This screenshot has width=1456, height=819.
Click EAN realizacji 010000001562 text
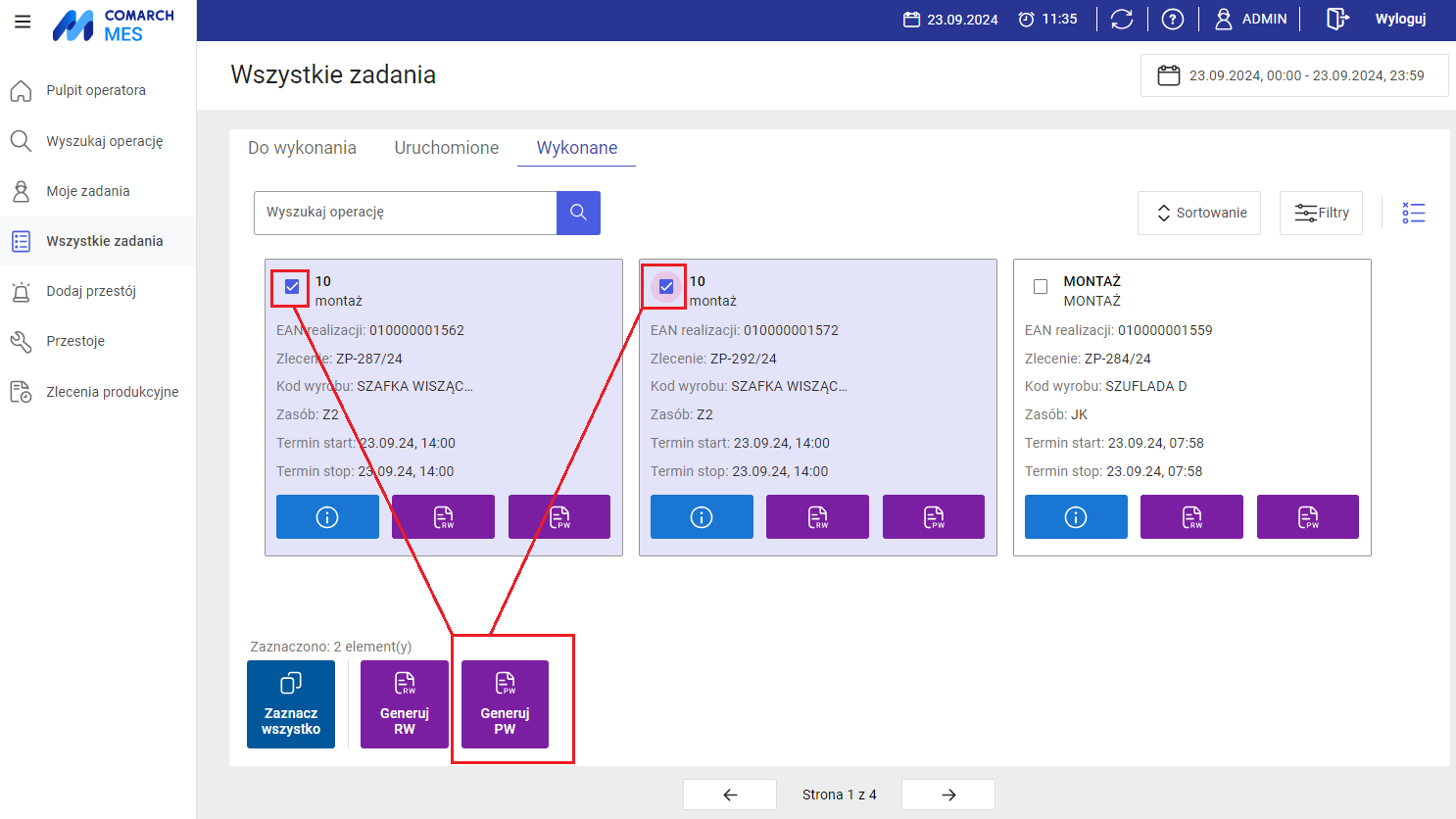point(370,330)
